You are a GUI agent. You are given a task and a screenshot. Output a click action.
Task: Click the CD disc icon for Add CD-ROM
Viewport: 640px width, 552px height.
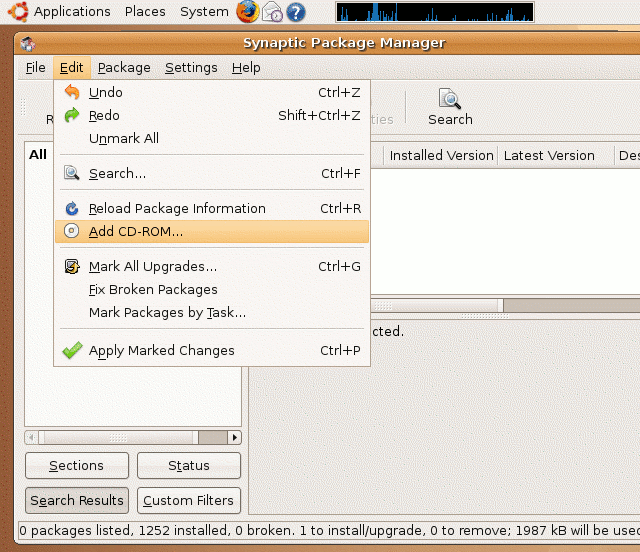[x=71, y=231]
